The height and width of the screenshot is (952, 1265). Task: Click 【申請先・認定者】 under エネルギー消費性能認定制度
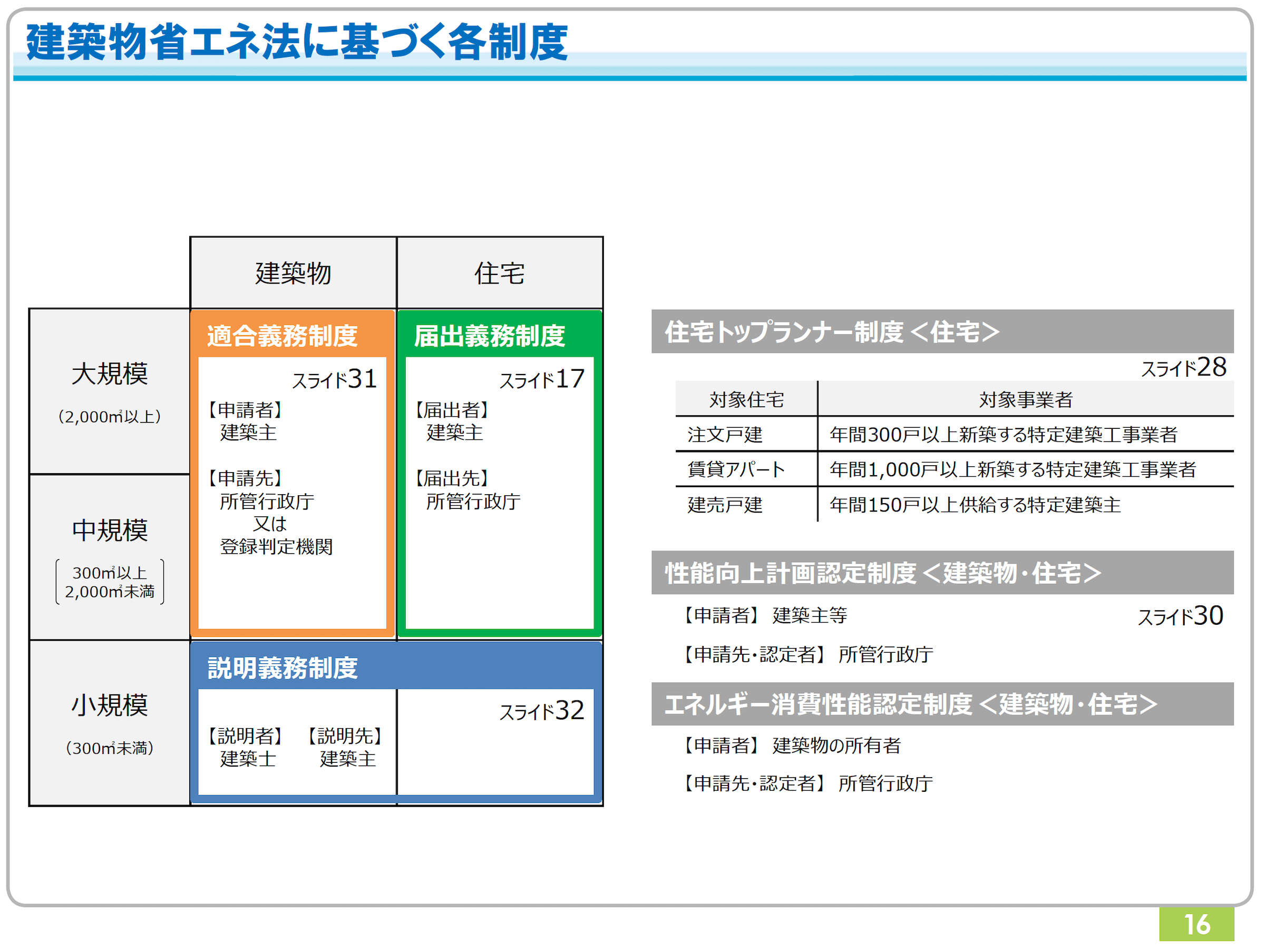(756, 784)
